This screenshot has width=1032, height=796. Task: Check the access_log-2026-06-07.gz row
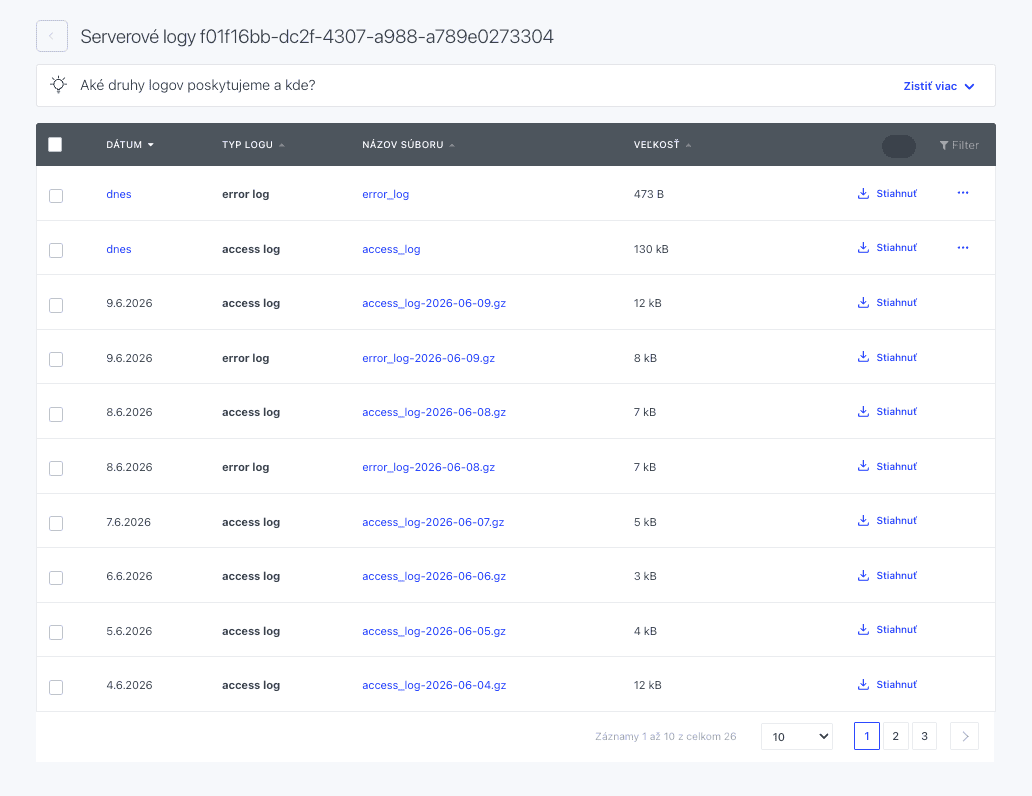(56, 523)
